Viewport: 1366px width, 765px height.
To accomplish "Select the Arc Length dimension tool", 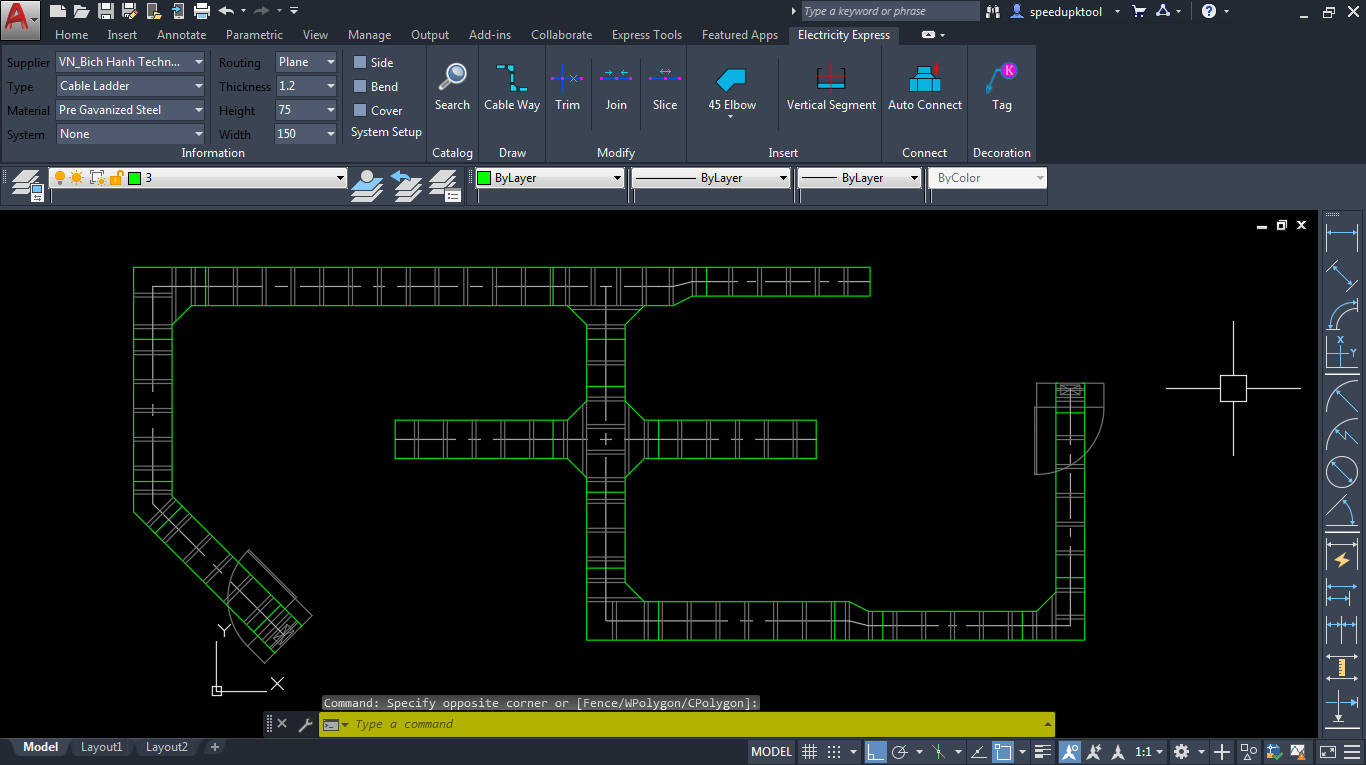I will (1341, 314).
